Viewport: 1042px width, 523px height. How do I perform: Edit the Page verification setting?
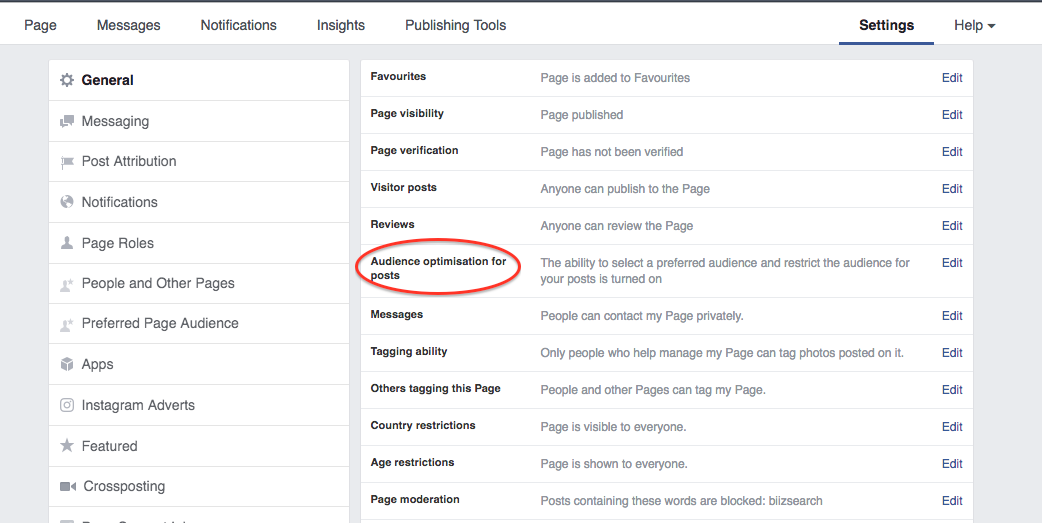pyautogui.click(x=952, y=152)
